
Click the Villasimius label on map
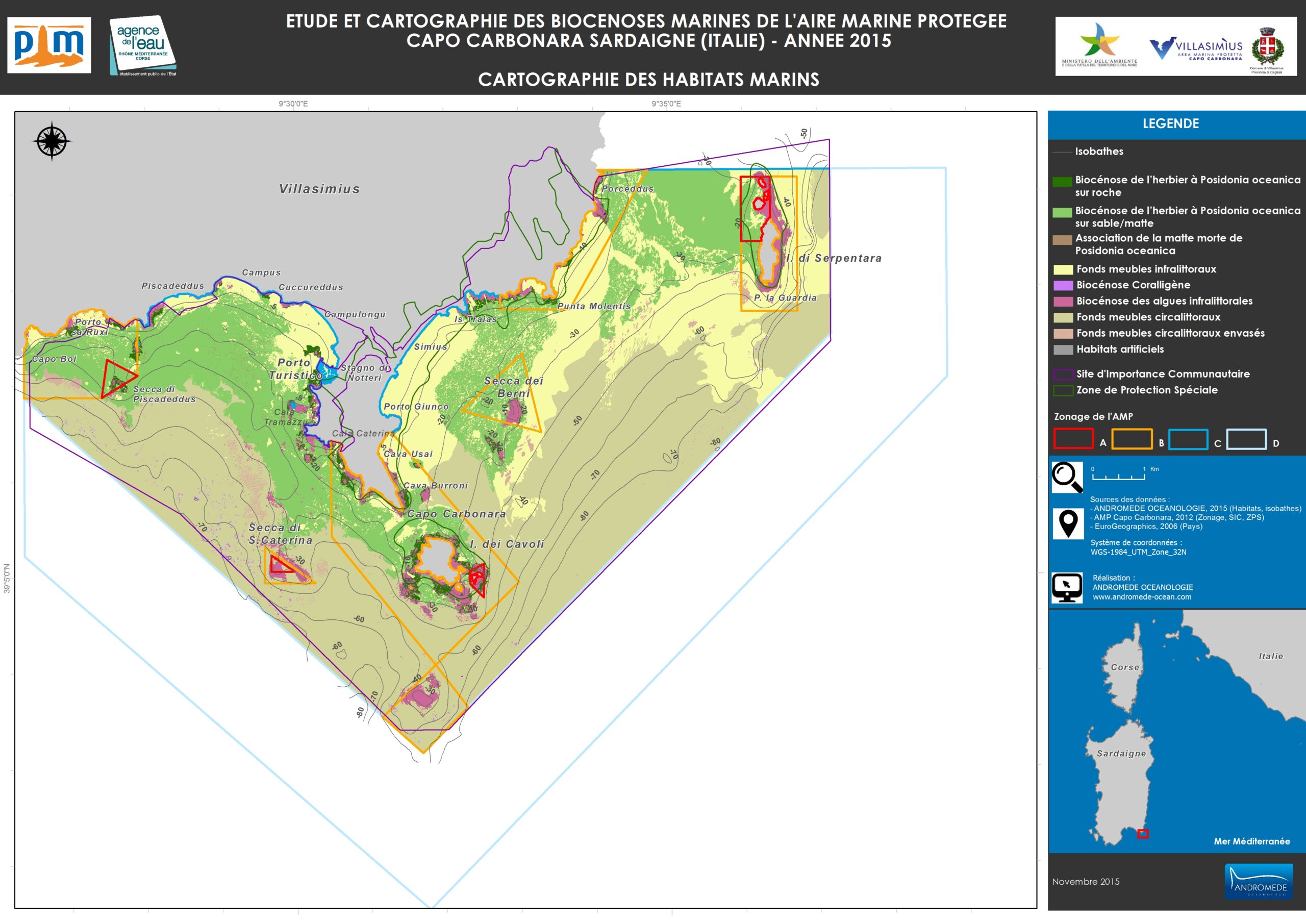click(x=319, y=189)
